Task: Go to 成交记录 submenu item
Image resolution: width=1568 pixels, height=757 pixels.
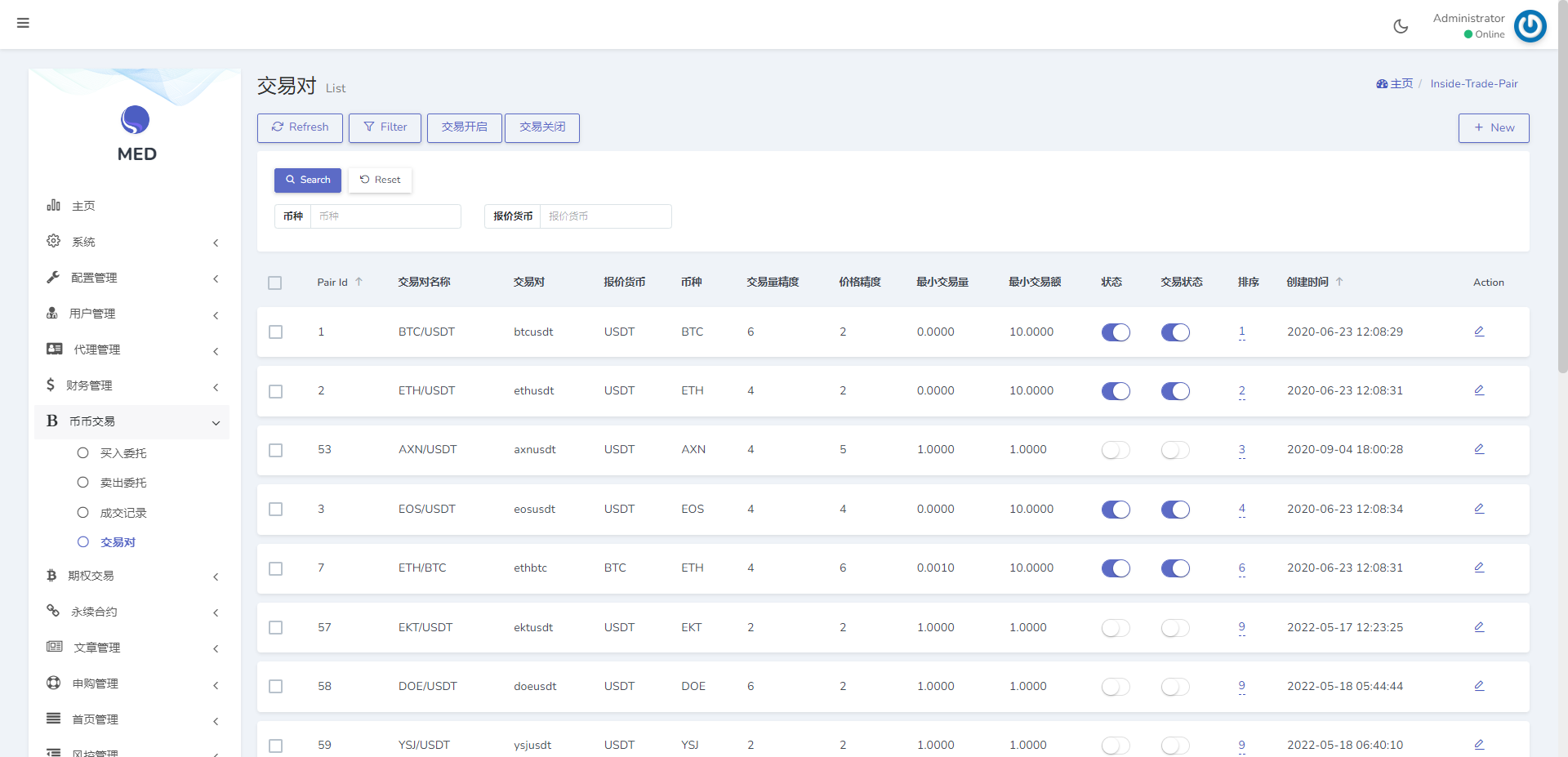Action: click(x=123, y=513)
